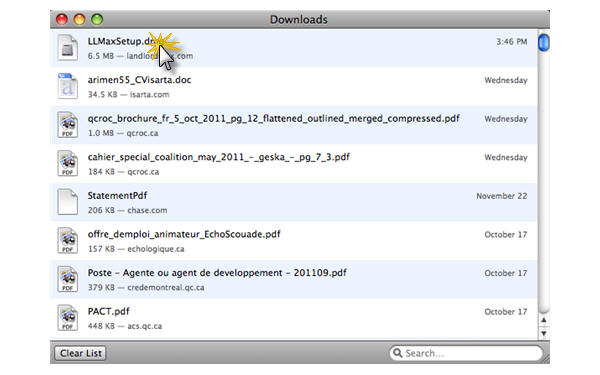Click the blue scrollbar thumb
600x375 pixels.
543,42
